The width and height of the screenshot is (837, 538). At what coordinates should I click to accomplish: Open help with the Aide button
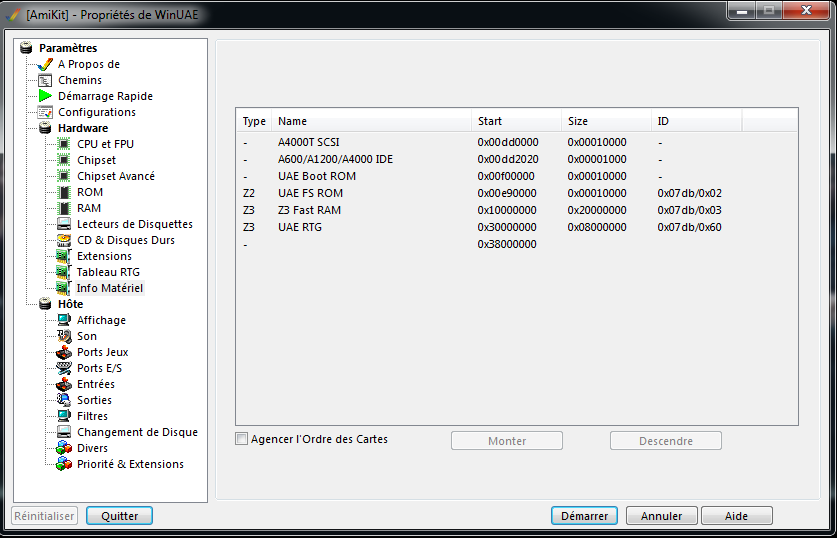click(736, 516)
